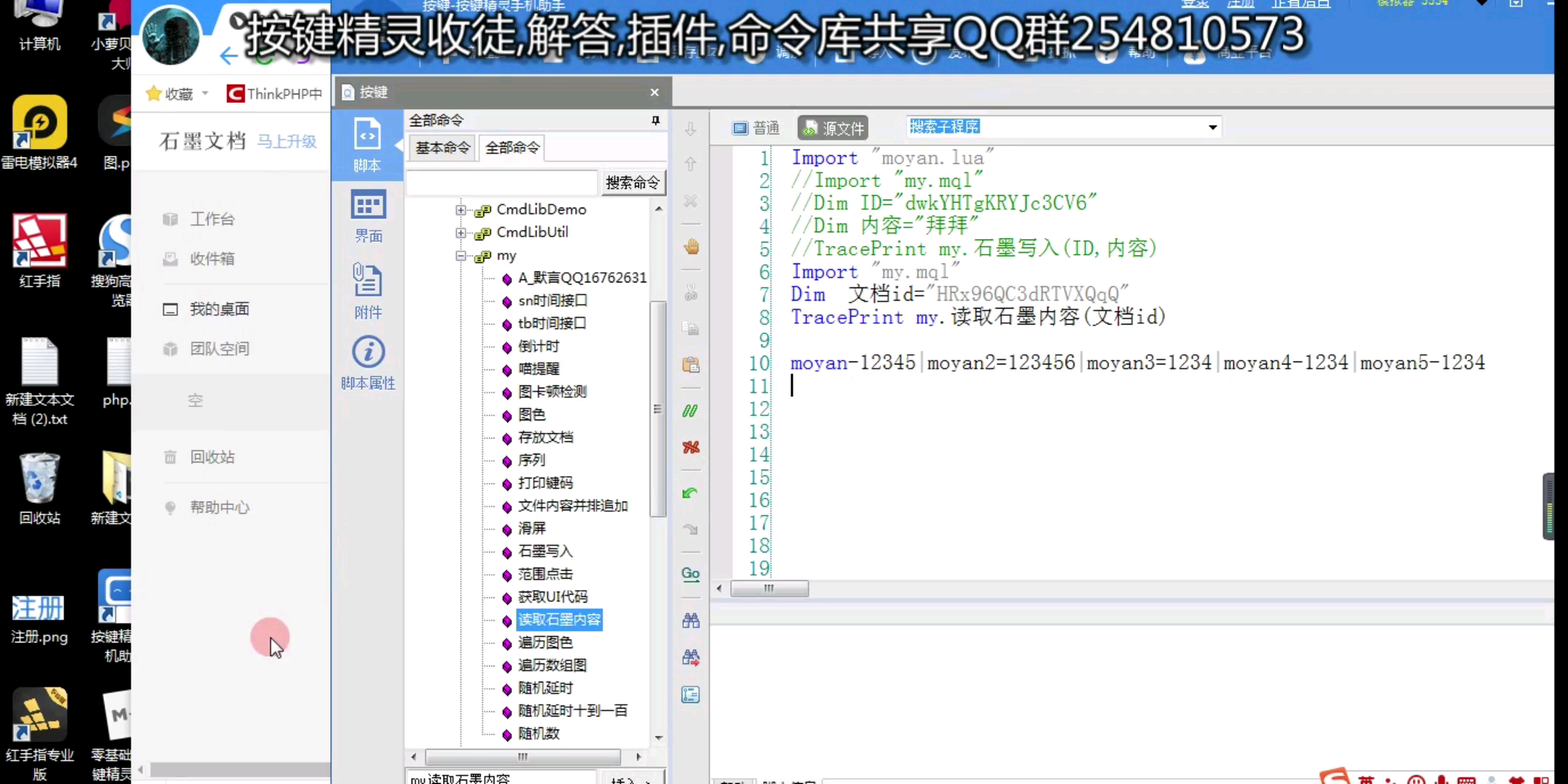Image resolution: width=1568 pixels, height=784 pixels.
Task: Select 石墨写入 command in tree
Action: click(x=544, y=552)
